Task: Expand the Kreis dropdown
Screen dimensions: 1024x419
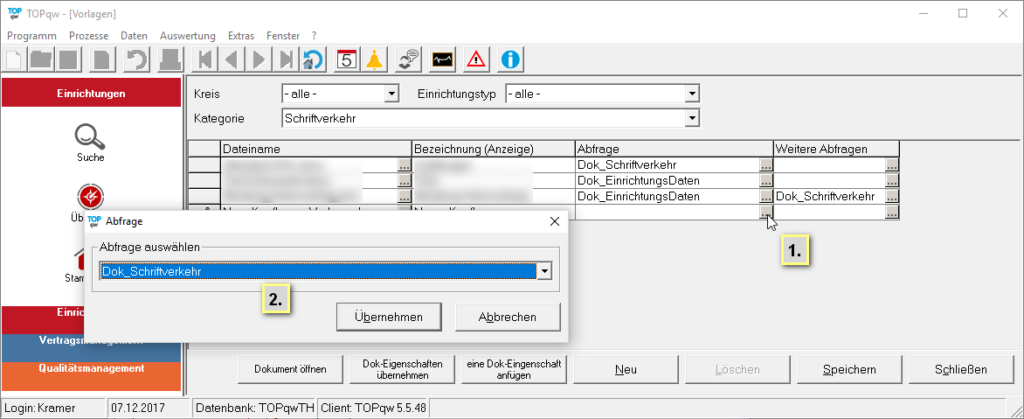Action: pyautogui.click(x=391, y=94)
